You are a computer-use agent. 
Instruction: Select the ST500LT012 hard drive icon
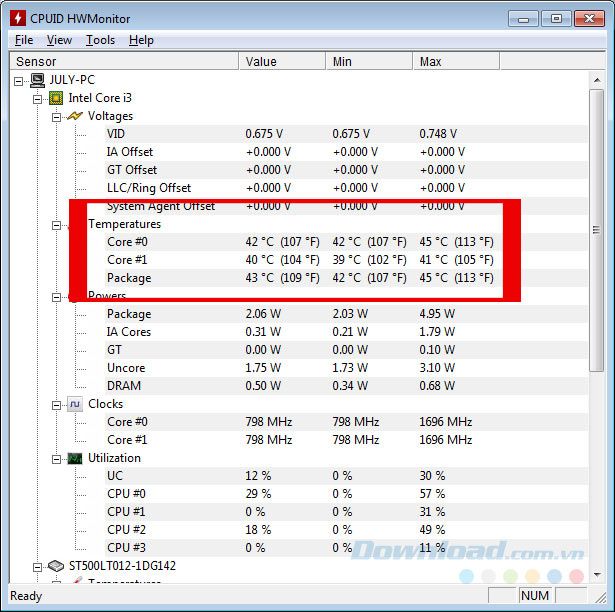(x=56, y=566)
